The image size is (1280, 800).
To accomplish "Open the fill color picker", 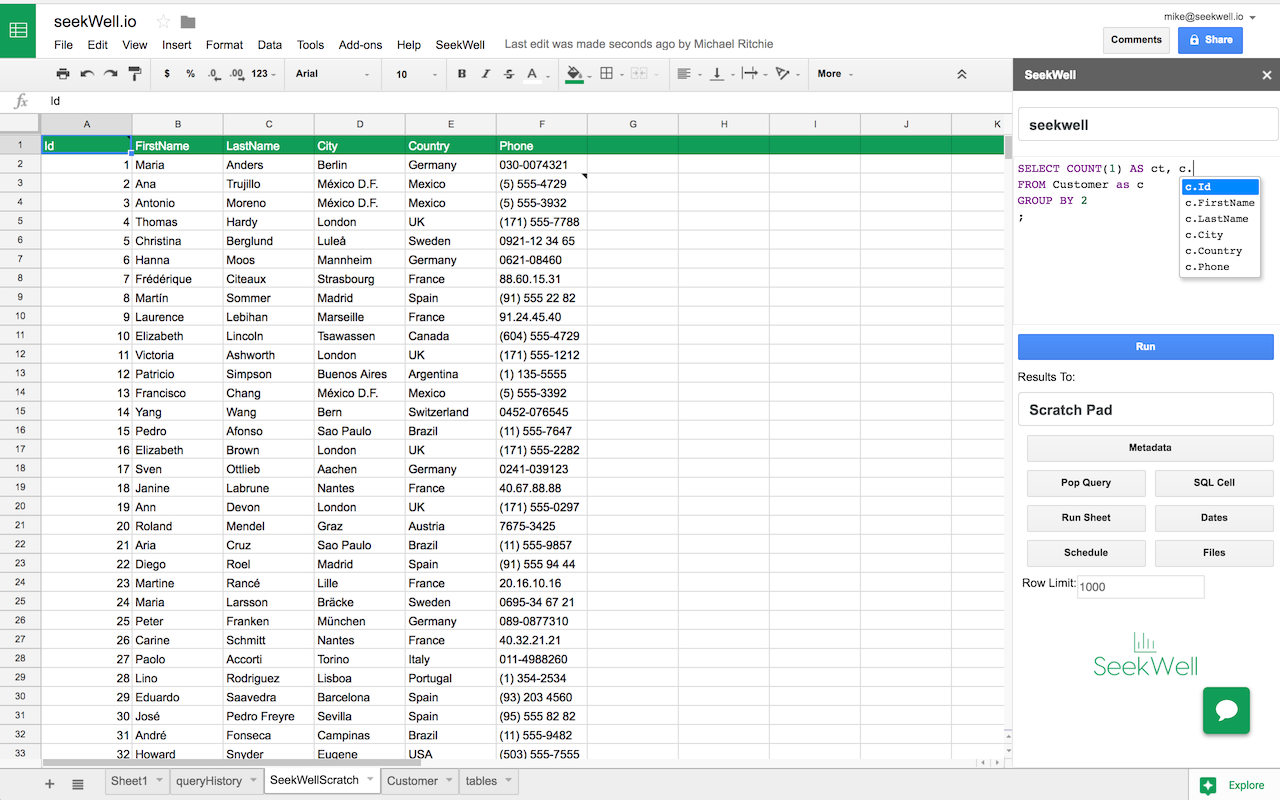I will pyautogui.click(x=574, y=74).
